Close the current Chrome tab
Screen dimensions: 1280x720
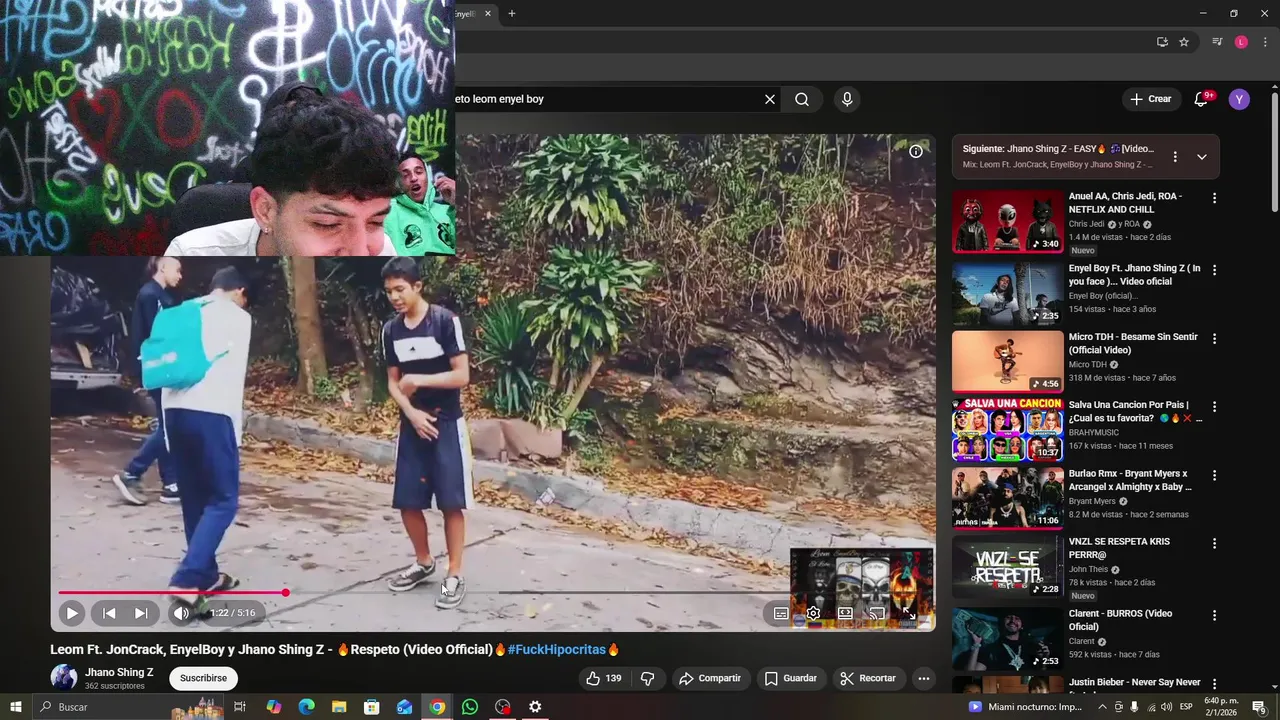(488, 14)
